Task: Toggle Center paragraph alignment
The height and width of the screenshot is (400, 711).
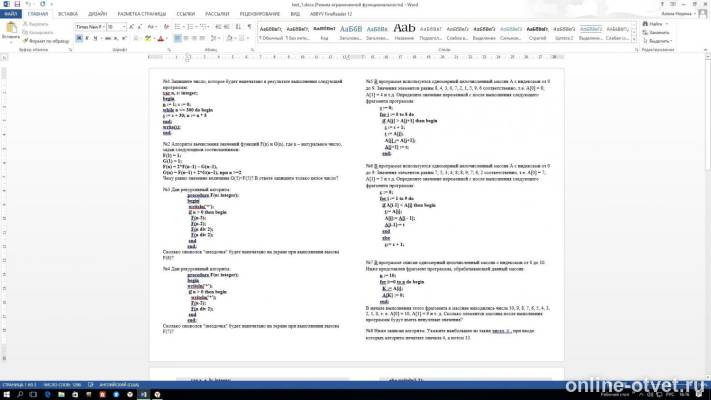Action: point(186,39)
